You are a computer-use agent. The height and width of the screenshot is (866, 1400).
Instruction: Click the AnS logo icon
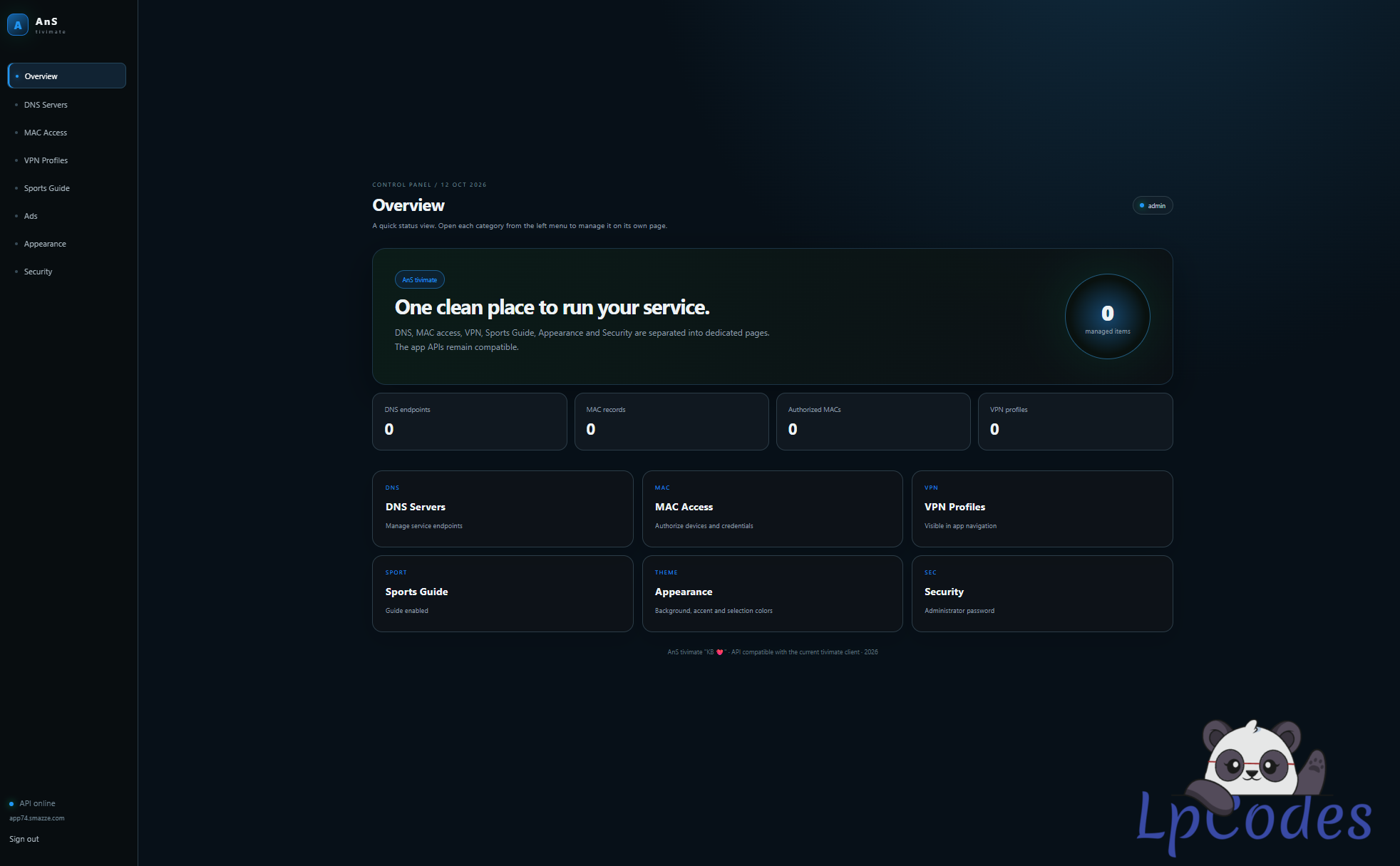tap(18, 25)
